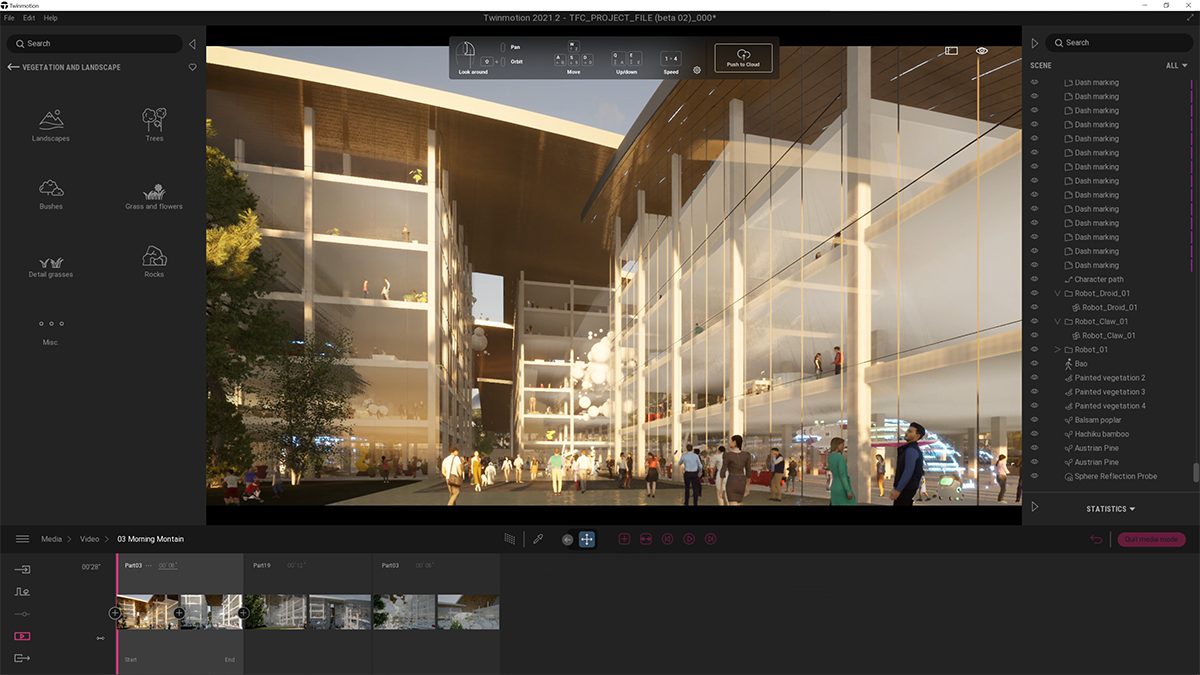Go back from Vegetation and Landscape
The height and width of the screenshot is (675, 1200).
13,67
